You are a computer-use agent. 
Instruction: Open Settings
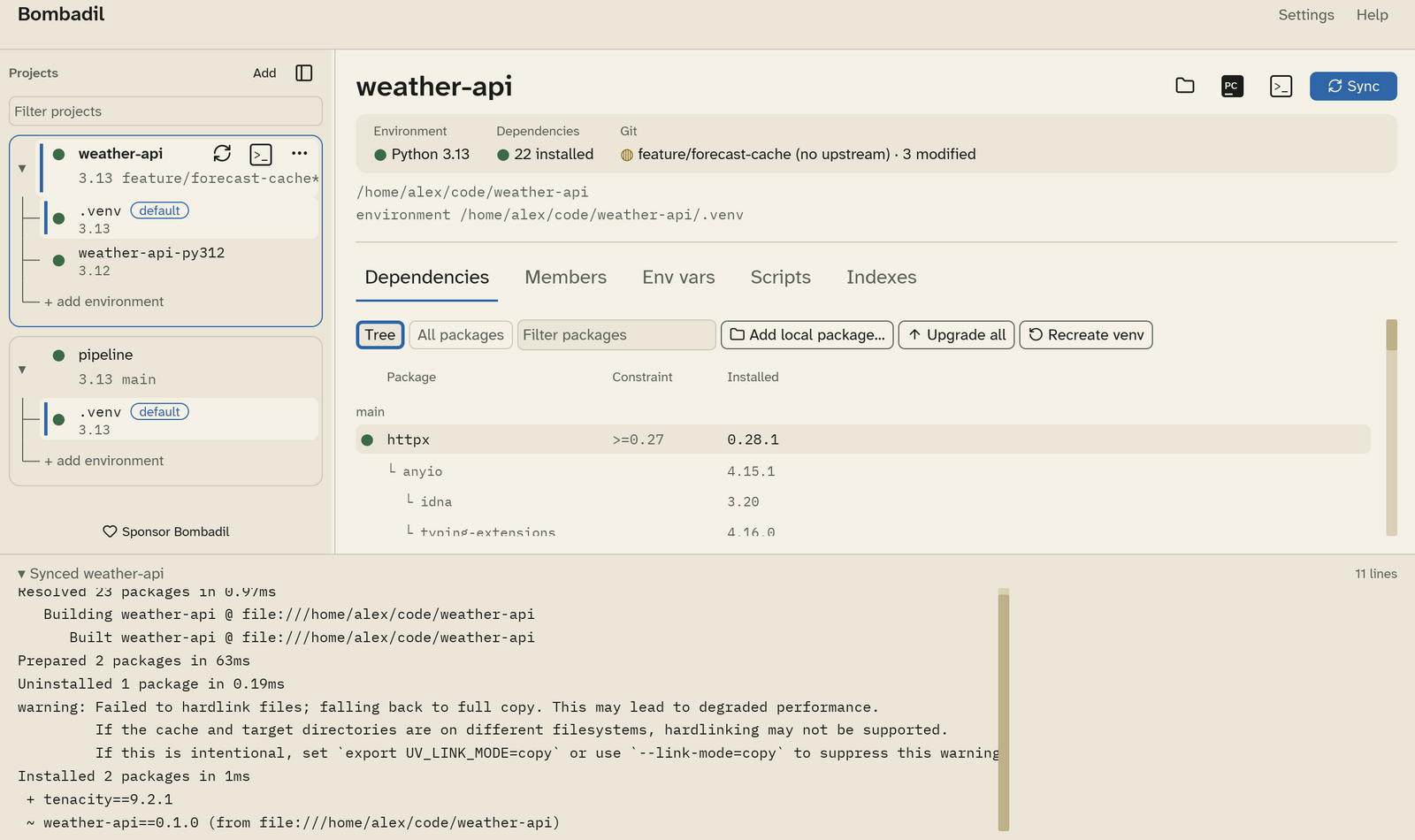(1306, 15)
